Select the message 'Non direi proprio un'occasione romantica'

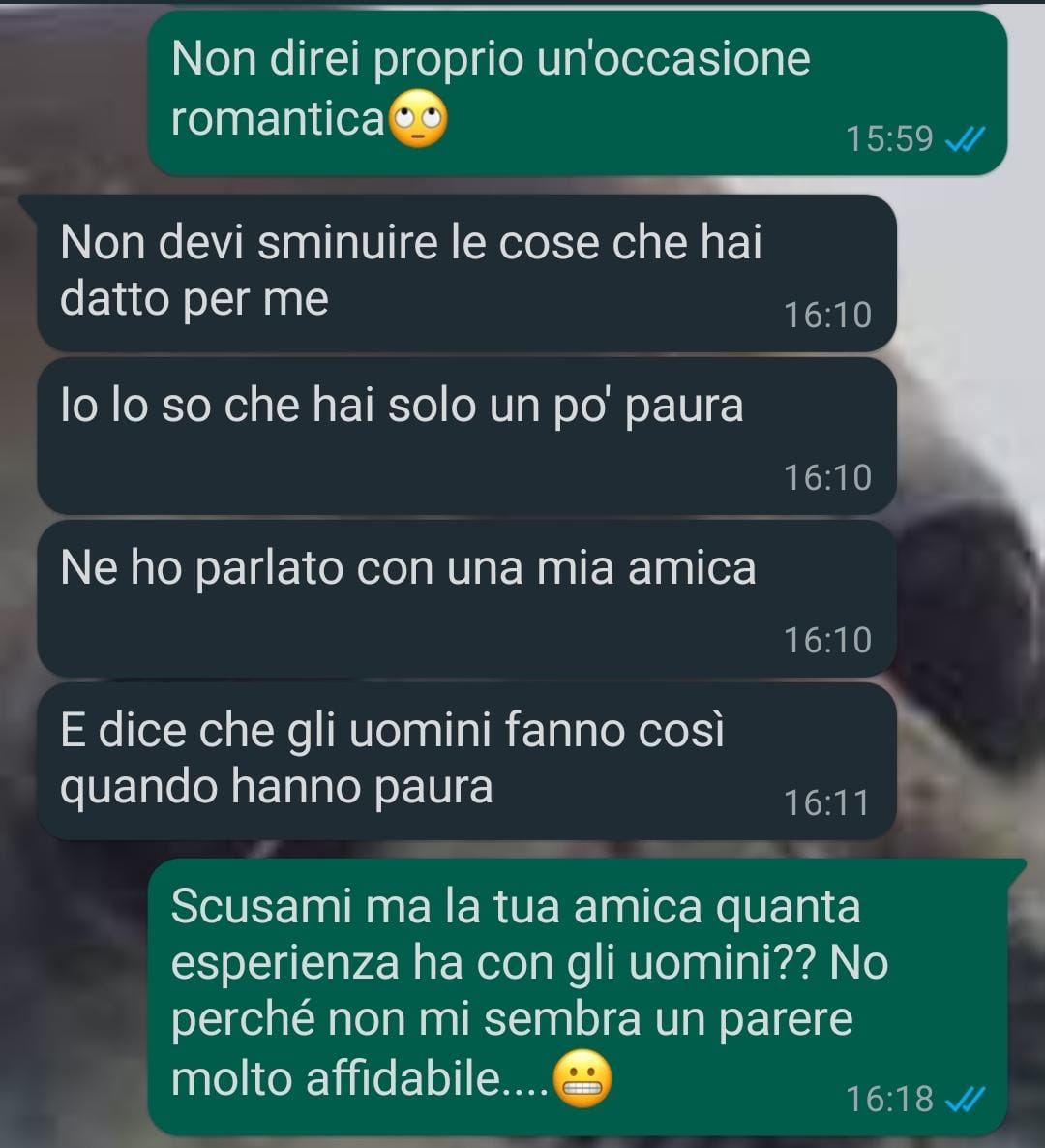click(578, 93)
